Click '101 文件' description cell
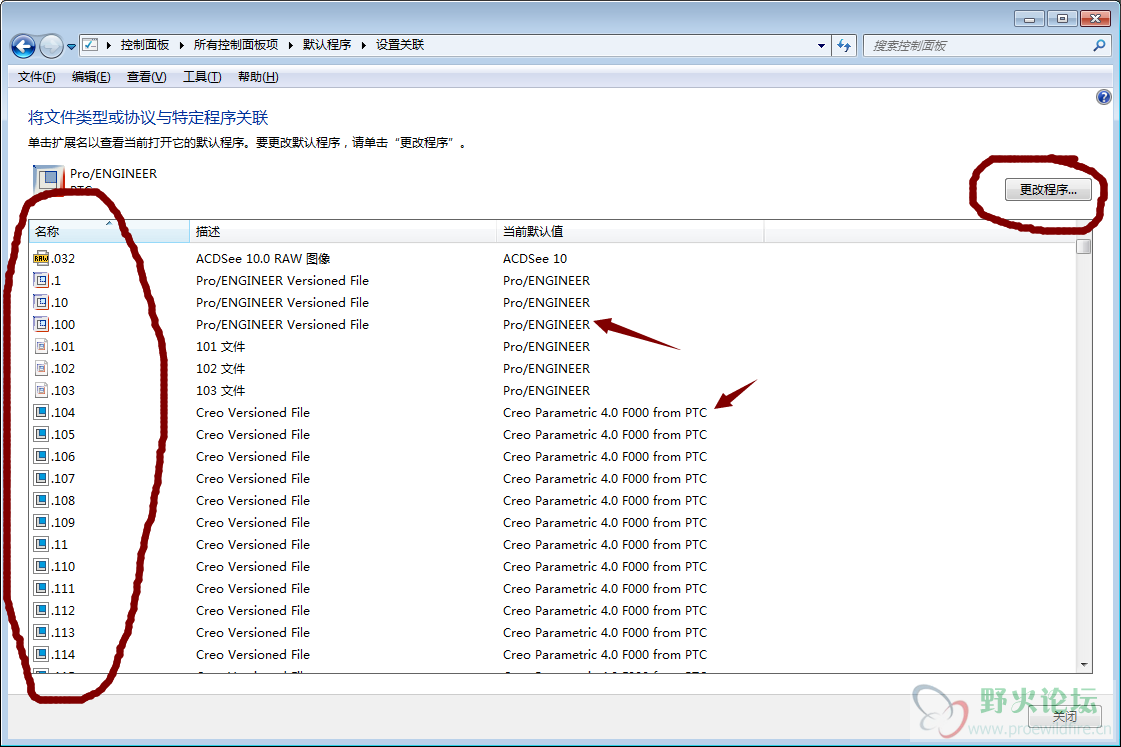1121x747 pixels. tap(220, 347)
